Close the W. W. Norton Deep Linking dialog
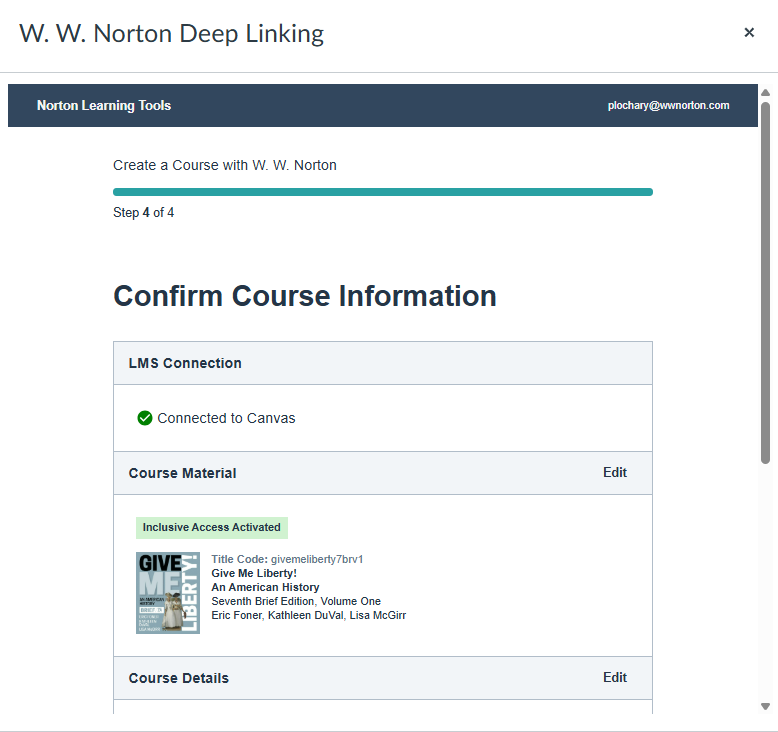Image resolution: width=778 pixels, height=732 pixels. [749, 33]
